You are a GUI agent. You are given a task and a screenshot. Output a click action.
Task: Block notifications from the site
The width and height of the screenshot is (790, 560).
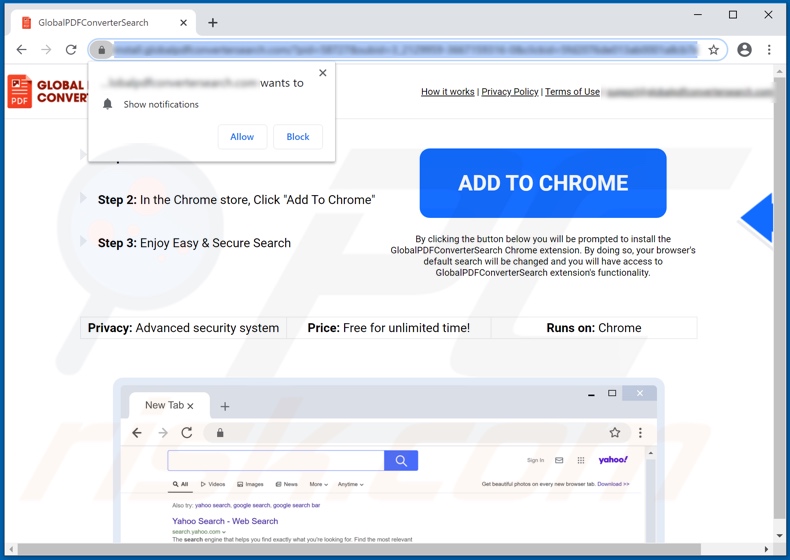(298, 137)
